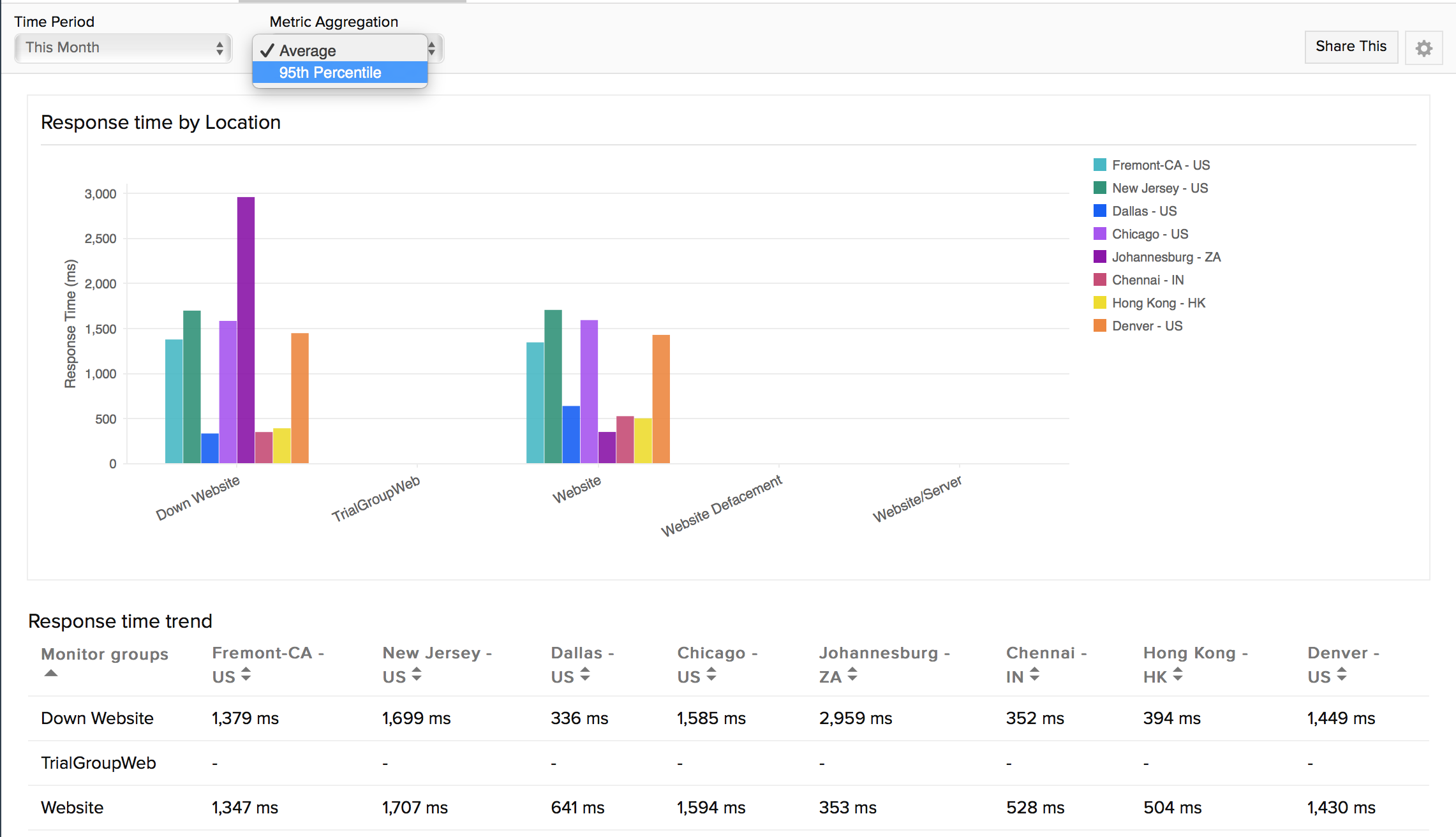Sort by New Jersey - US column arrows
Image resolution: width=1456 pixels, height=837 pixels.
click(417, 674)
